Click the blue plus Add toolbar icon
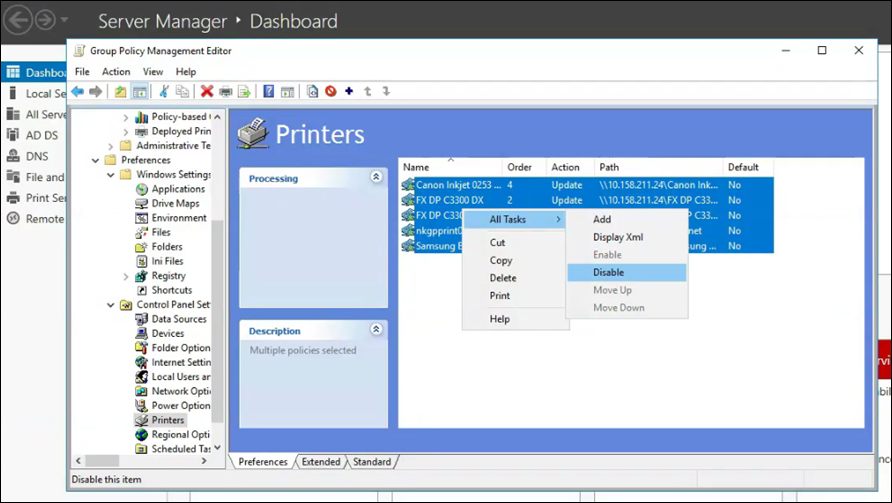 click(x=349, y=92)
